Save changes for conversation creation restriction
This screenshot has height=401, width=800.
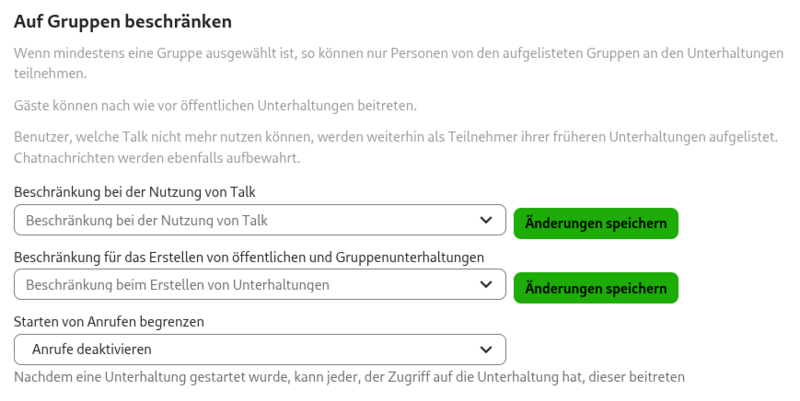coord(596,288)
